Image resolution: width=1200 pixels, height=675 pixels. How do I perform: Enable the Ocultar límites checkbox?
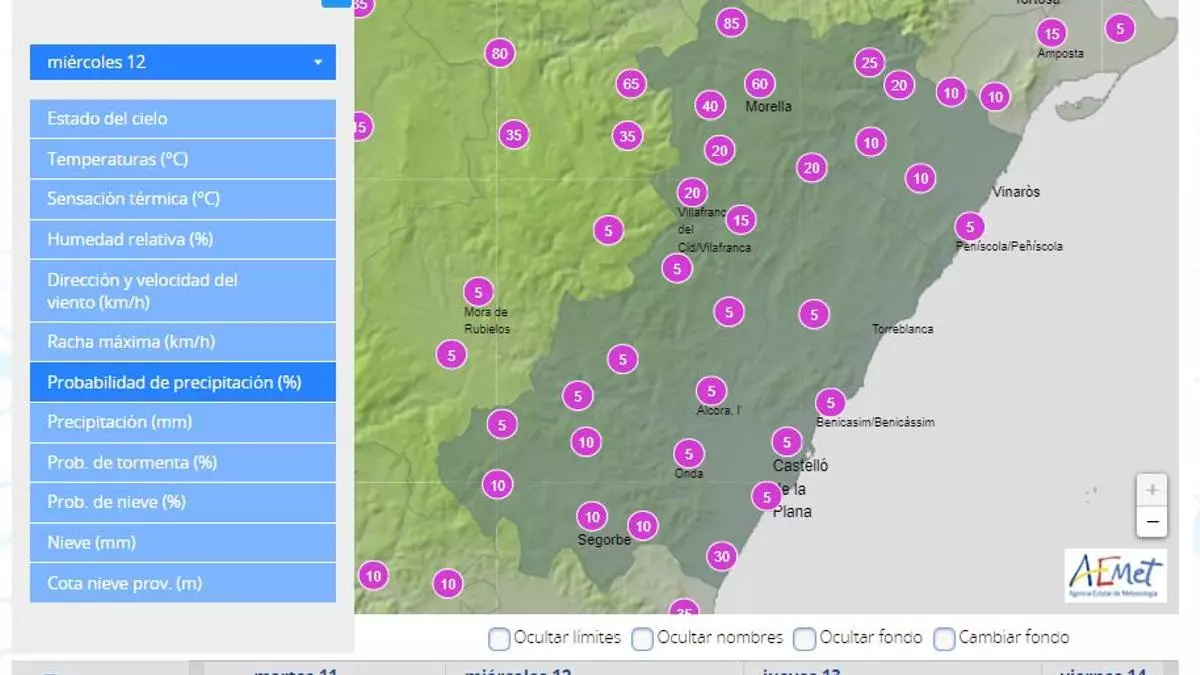499,638
